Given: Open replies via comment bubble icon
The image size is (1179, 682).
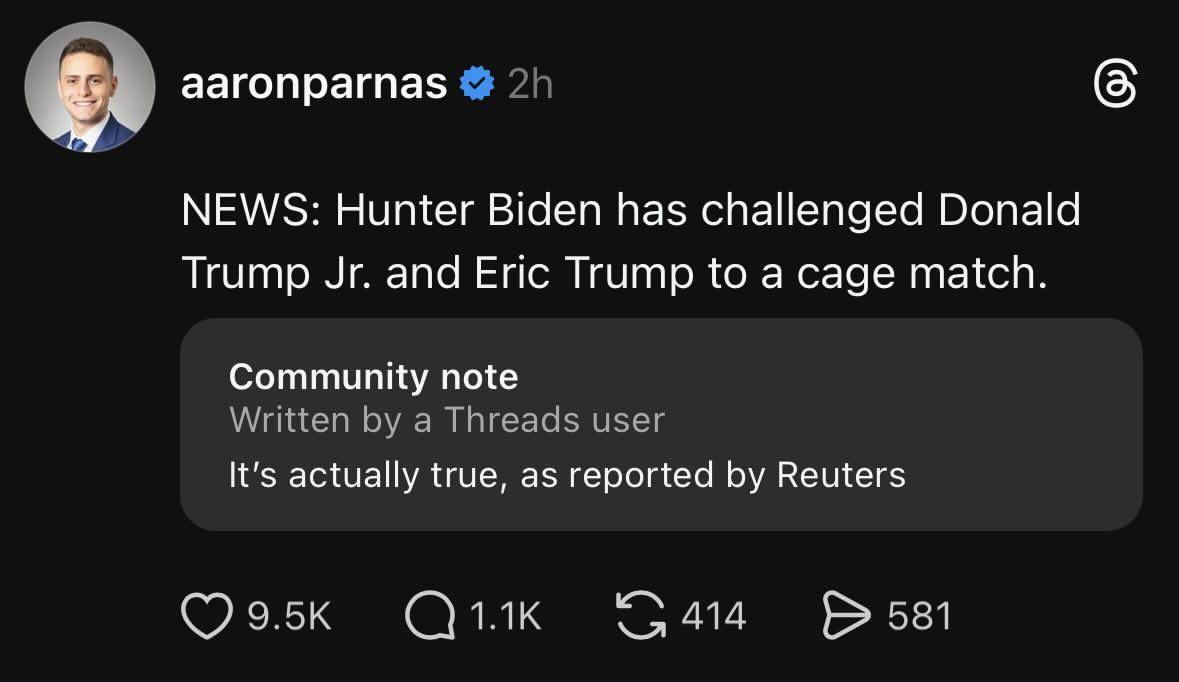Looking at the screenshot, I should [428, 616].
